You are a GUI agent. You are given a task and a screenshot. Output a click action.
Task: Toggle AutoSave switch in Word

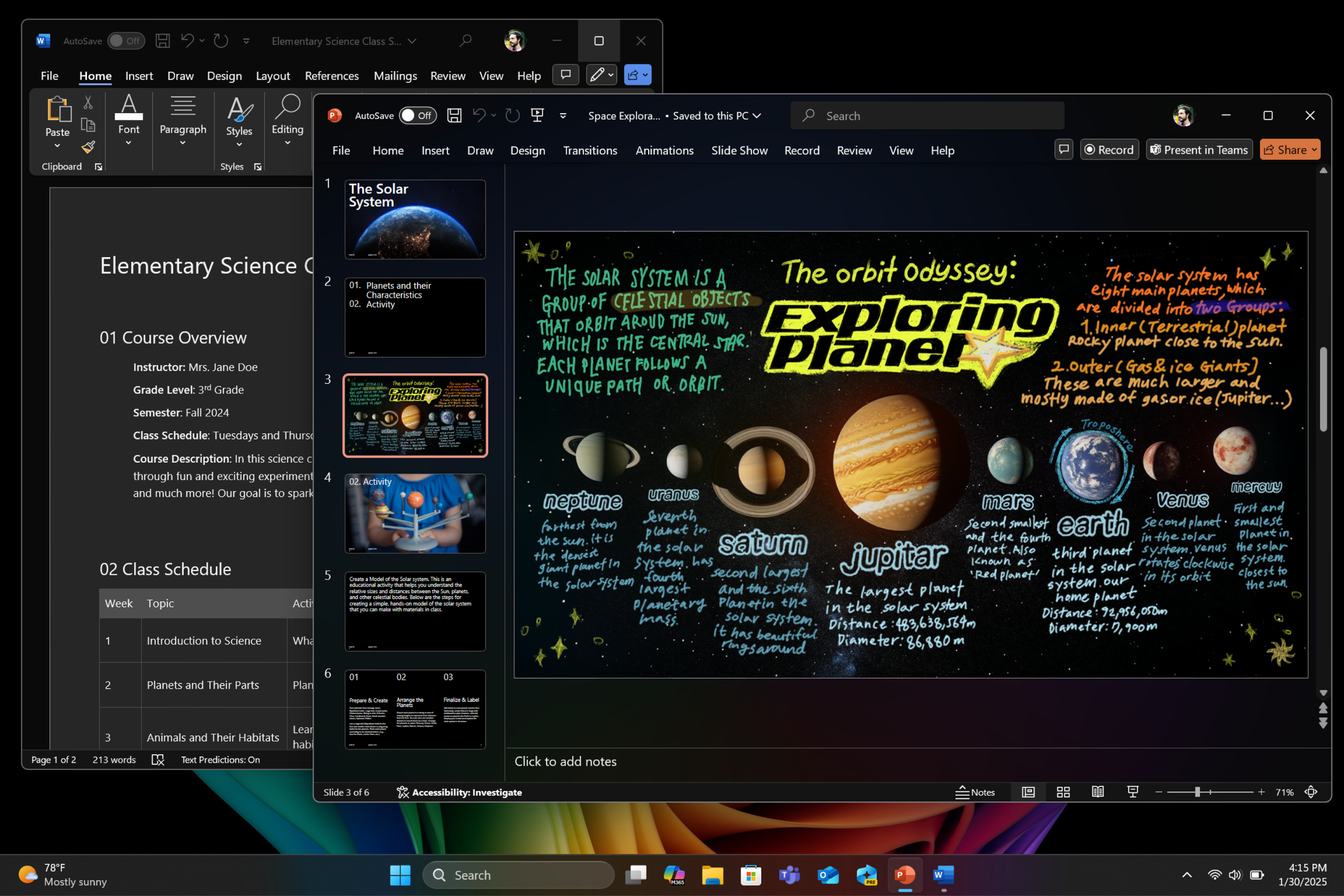(126, 41)
